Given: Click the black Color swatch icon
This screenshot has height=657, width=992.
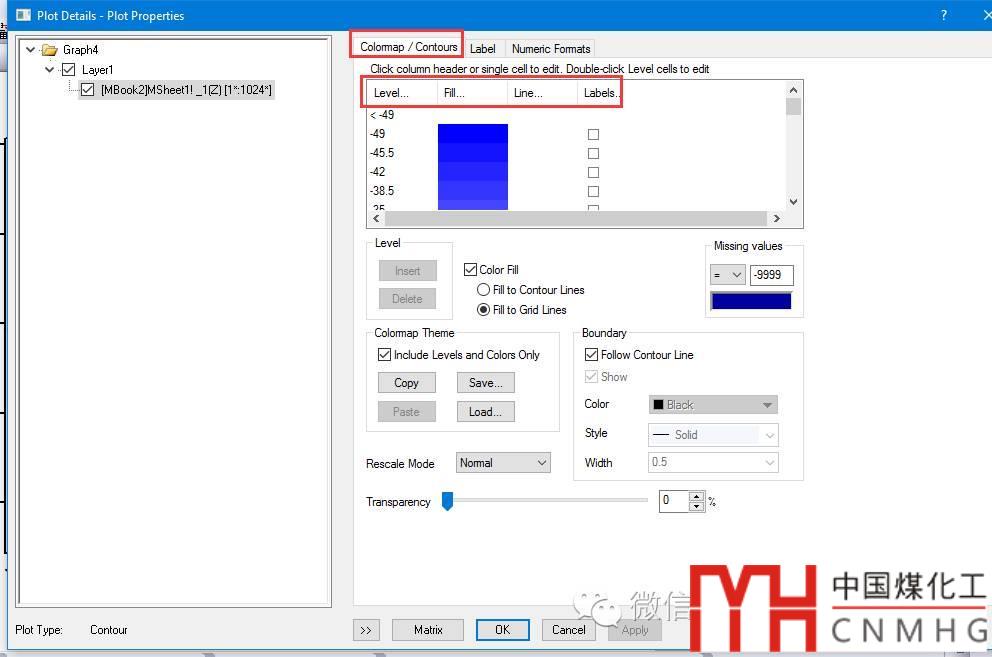Looking at the screenshot, I should 658,404.
